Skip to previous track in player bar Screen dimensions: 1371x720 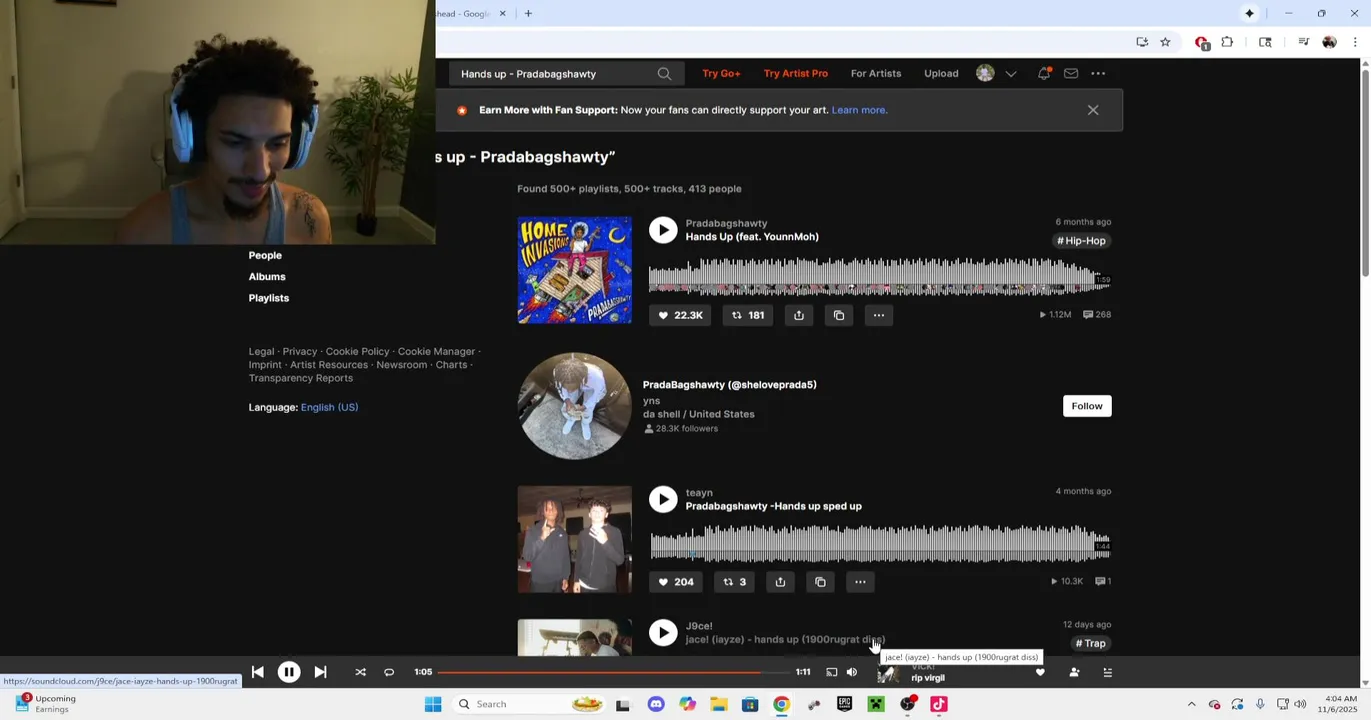tap(257, 672)
